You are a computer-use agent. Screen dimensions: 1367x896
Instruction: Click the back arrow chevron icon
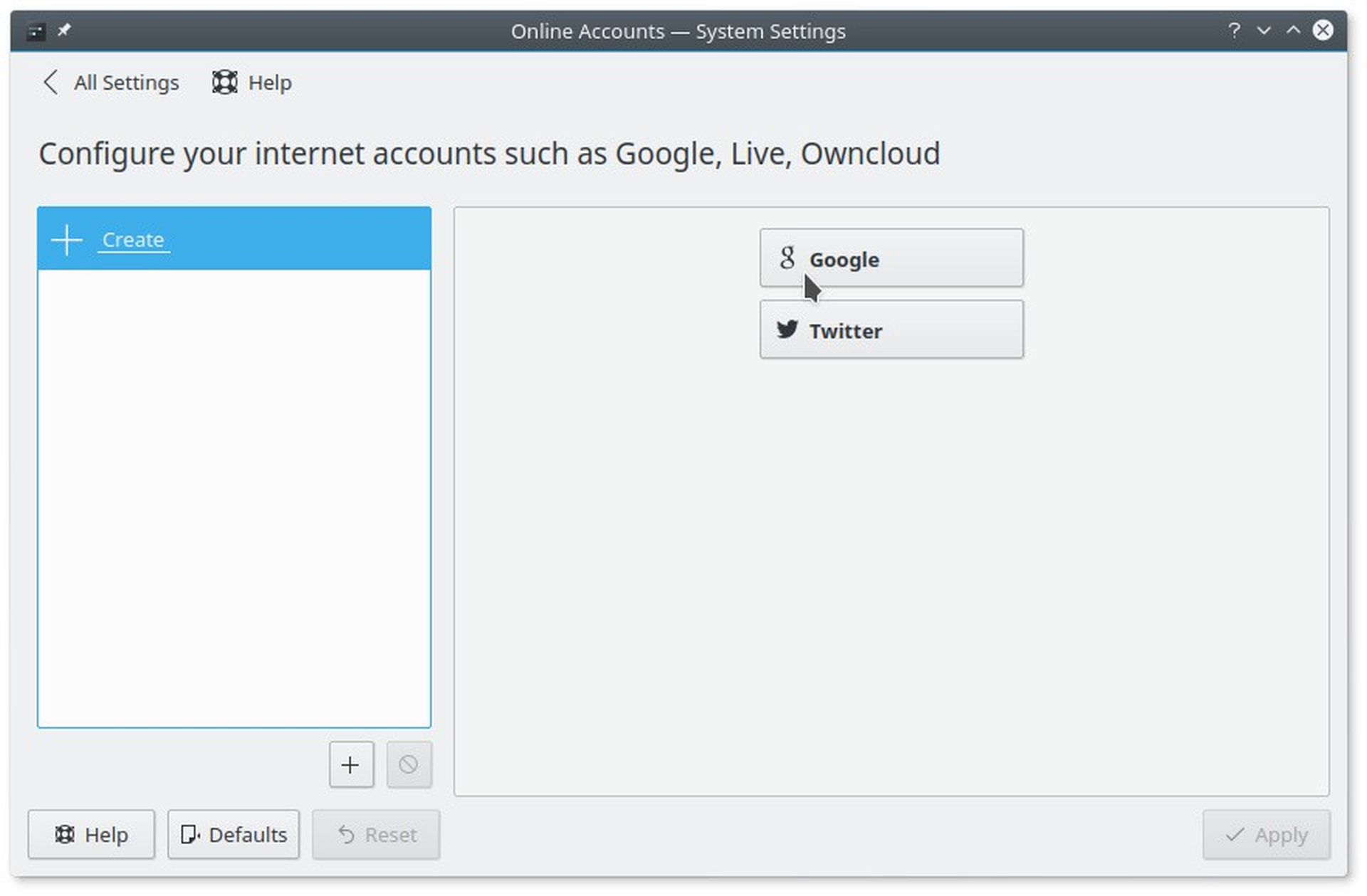(x=50, y=83)
